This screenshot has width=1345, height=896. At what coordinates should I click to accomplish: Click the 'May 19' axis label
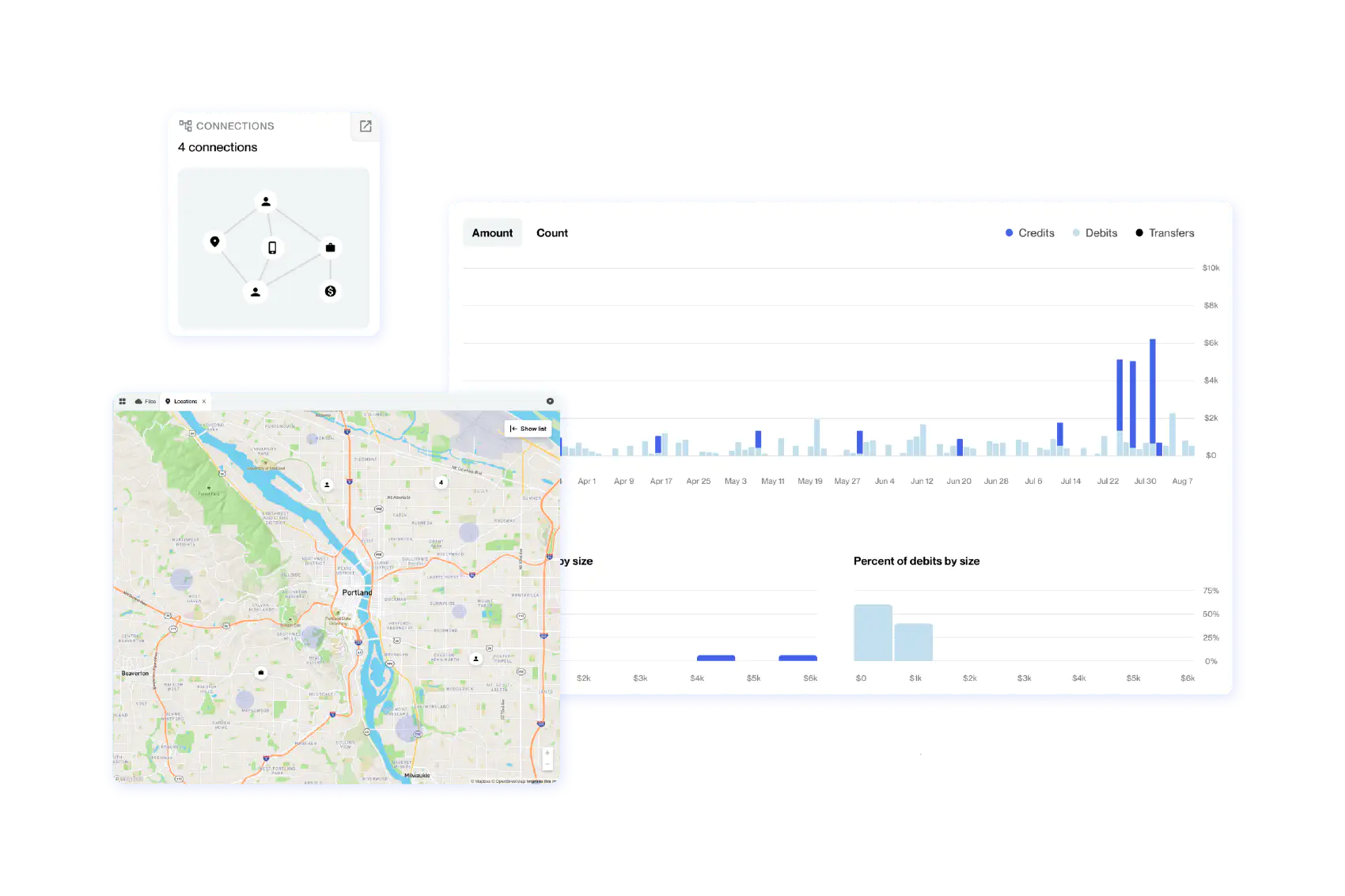coord(809,481)
